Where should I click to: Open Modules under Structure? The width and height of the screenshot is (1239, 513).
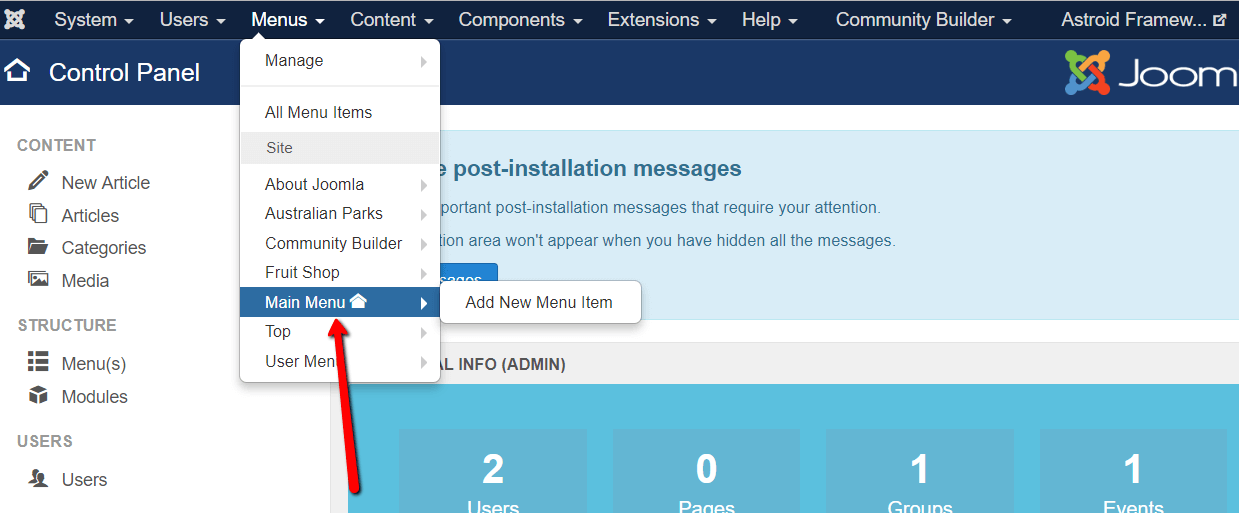[95, 396]
